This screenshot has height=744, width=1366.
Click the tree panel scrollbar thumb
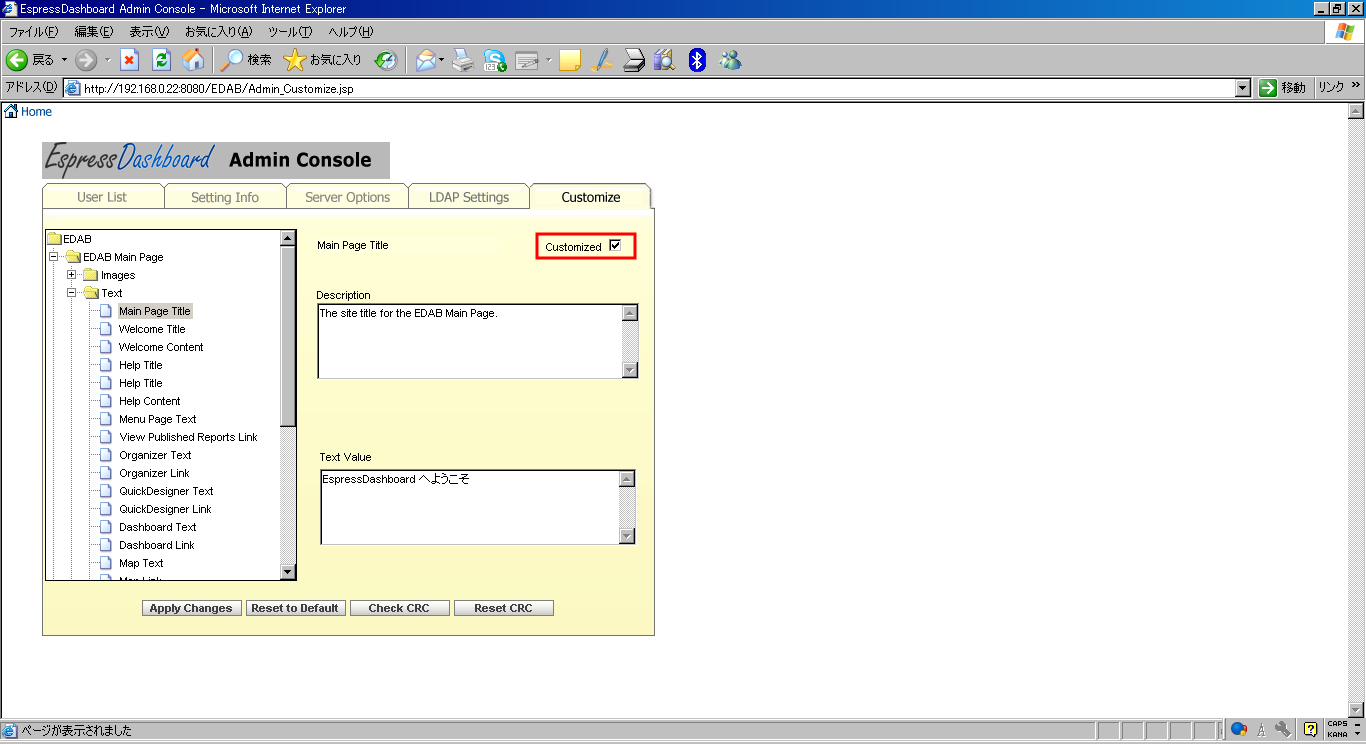coord(288,337)
